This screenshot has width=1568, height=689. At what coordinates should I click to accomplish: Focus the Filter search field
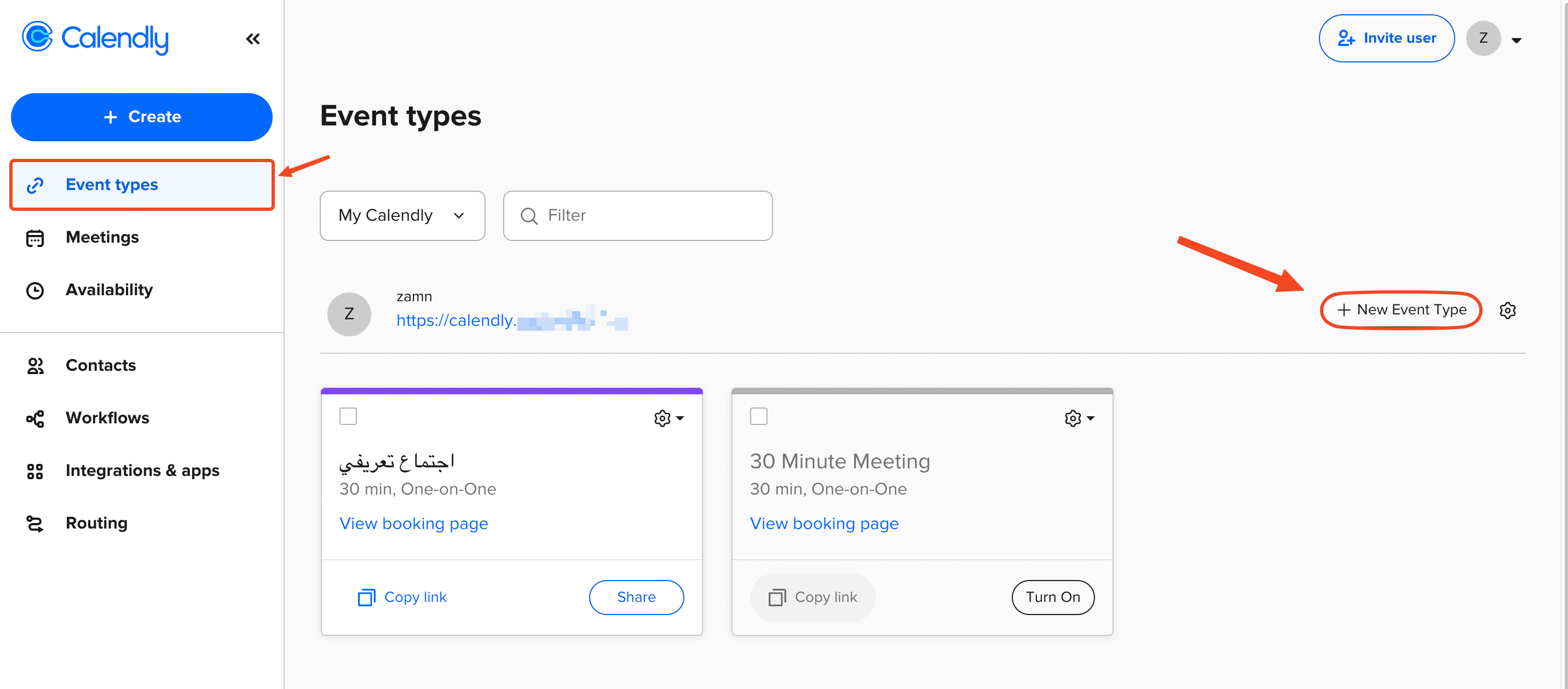pos(638,216)
